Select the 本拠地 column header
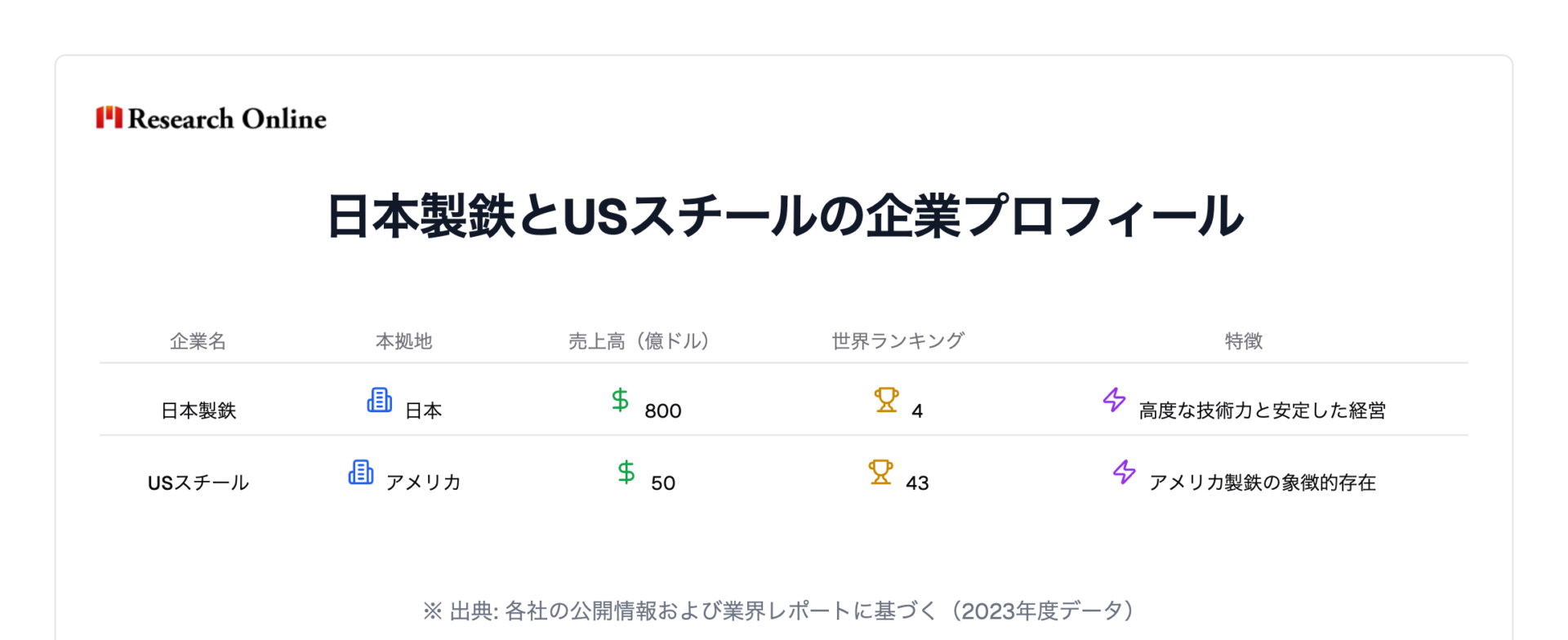Image resolution: width=1568 pixels, height=640 pixels. click(x=403, y=341)
